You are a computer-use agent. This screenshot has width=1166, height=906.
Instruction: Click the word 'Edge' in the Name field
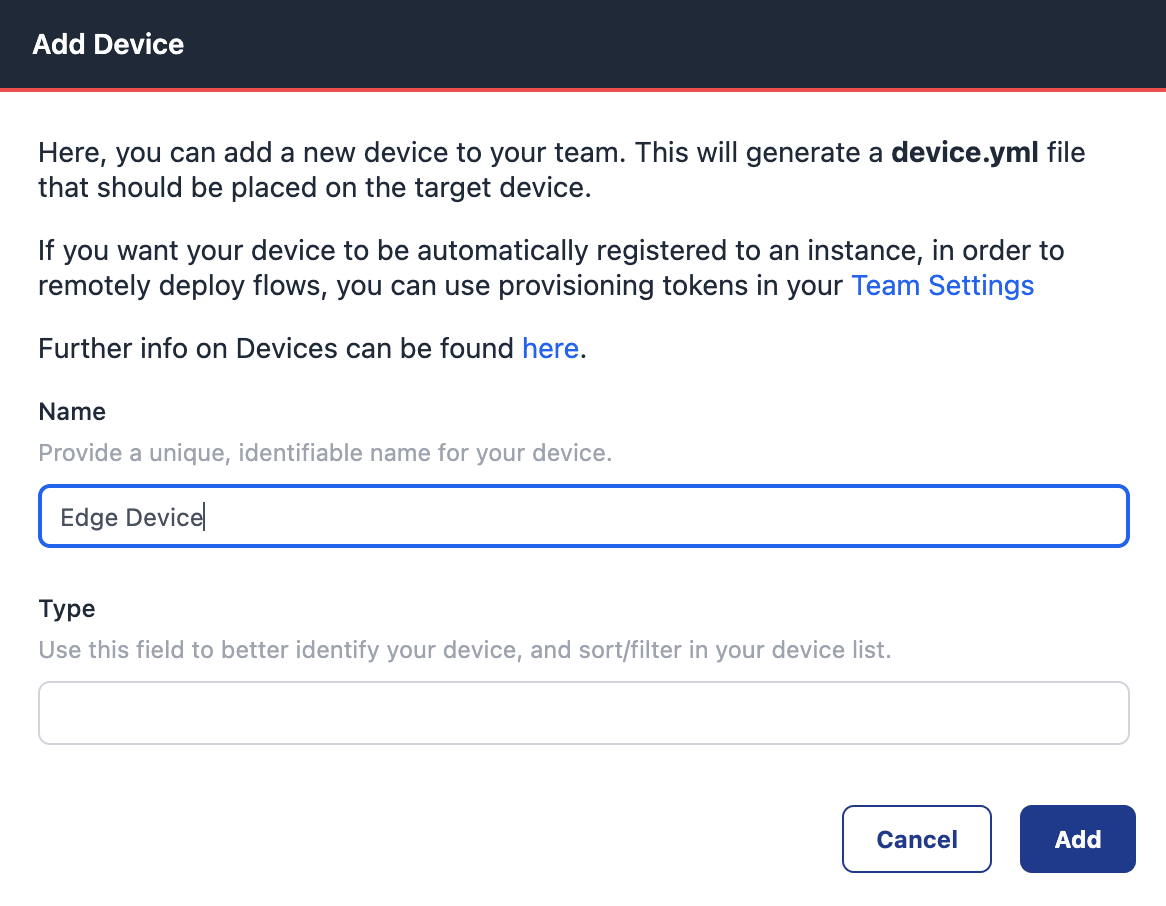tap(89, 518)
